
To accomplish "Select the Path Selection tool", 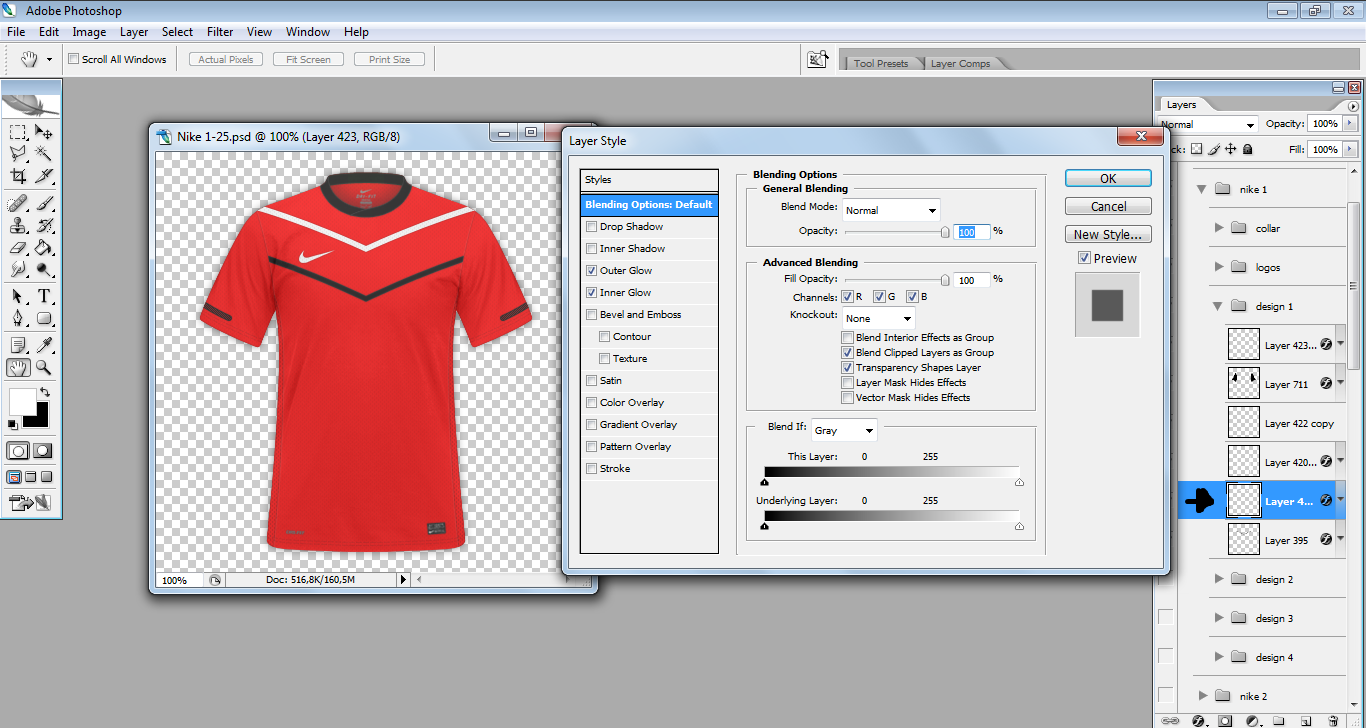I will point(18,296).
